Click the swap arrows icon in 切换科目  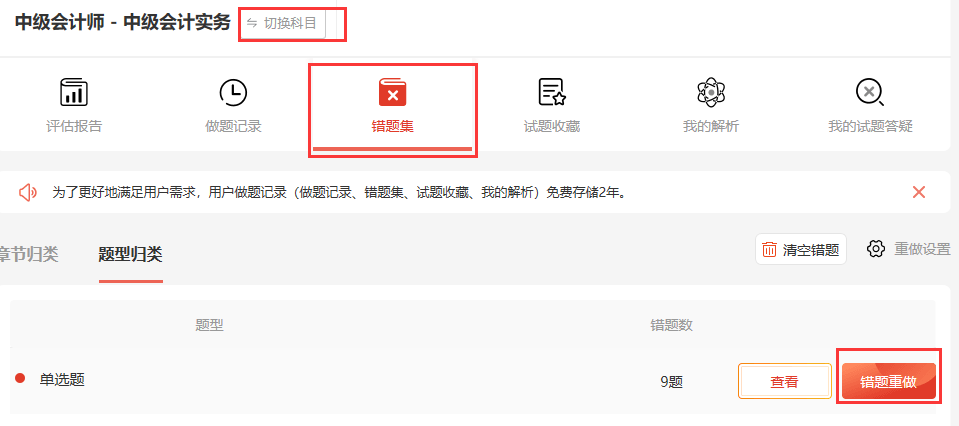(252, 24)
